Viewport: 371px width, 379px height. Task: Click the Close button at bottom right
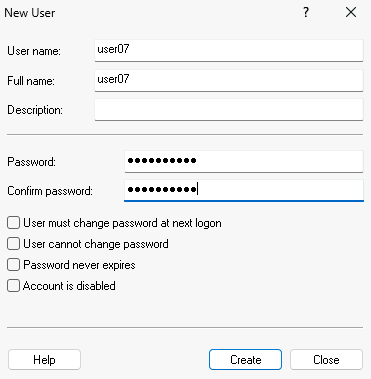tap(326, 360)
